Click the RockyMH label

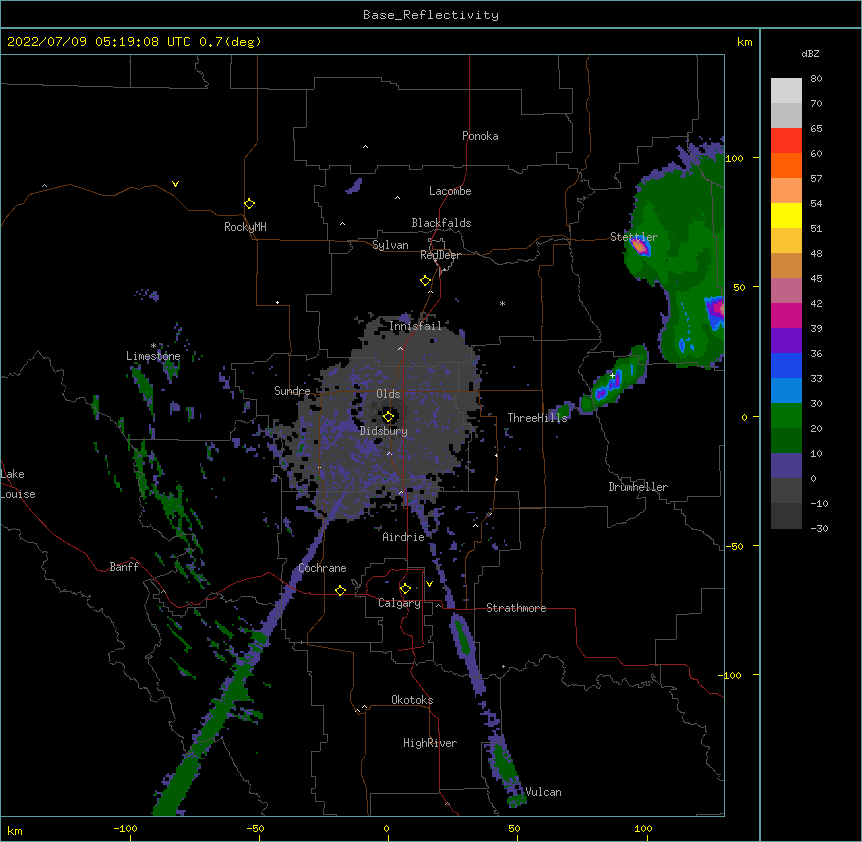(x=245, y=227)
